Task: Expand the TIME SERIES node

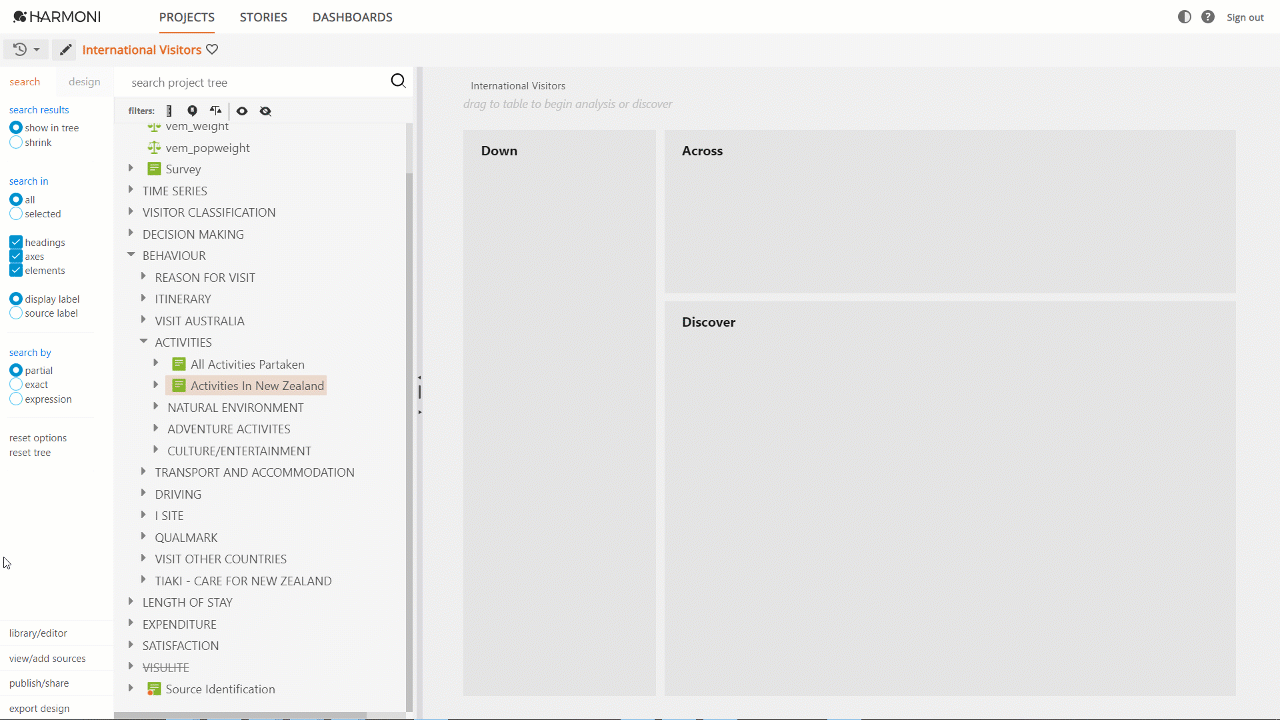Action: pos(131,190)
